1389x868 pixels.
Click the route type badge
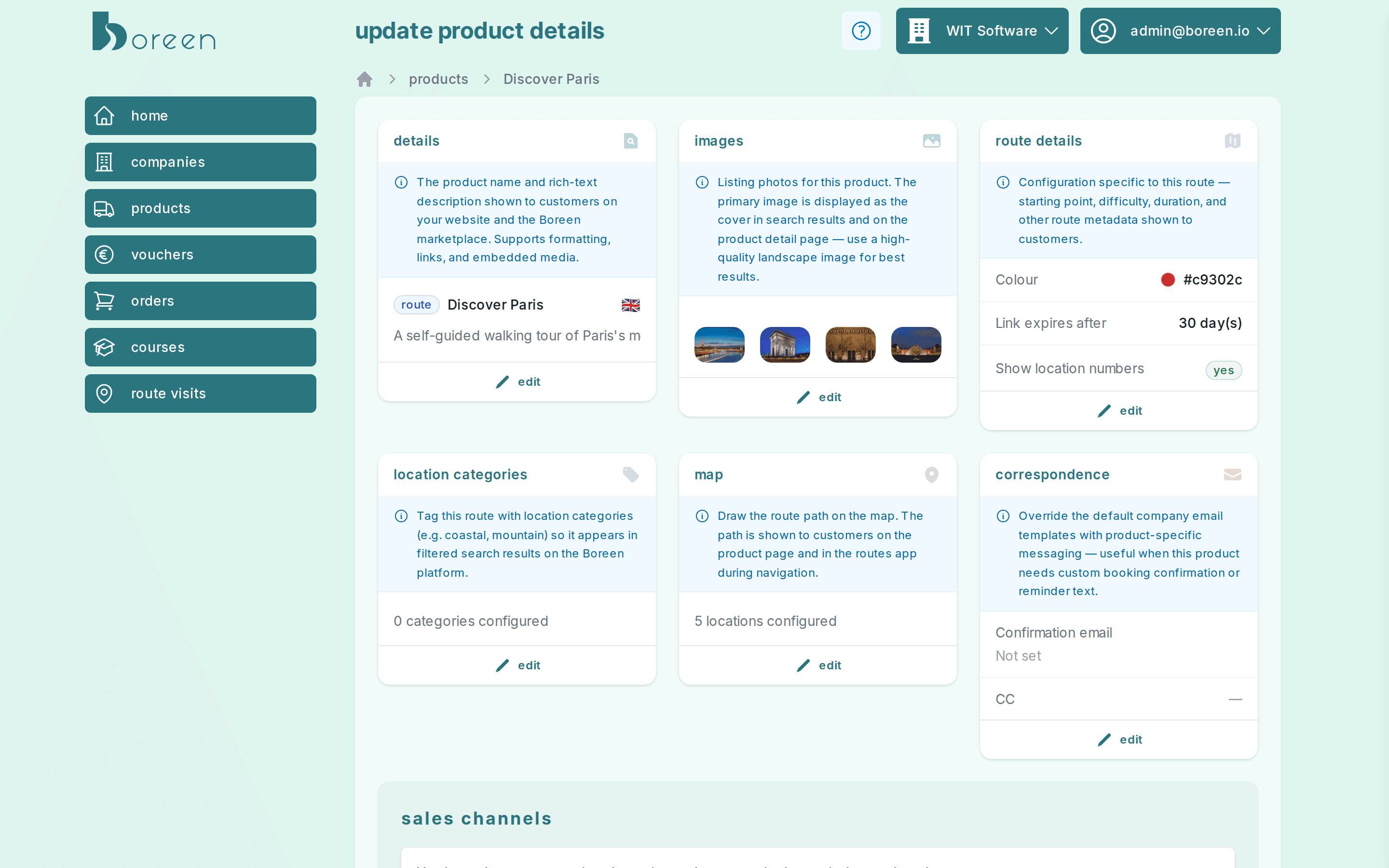point(416,305)
